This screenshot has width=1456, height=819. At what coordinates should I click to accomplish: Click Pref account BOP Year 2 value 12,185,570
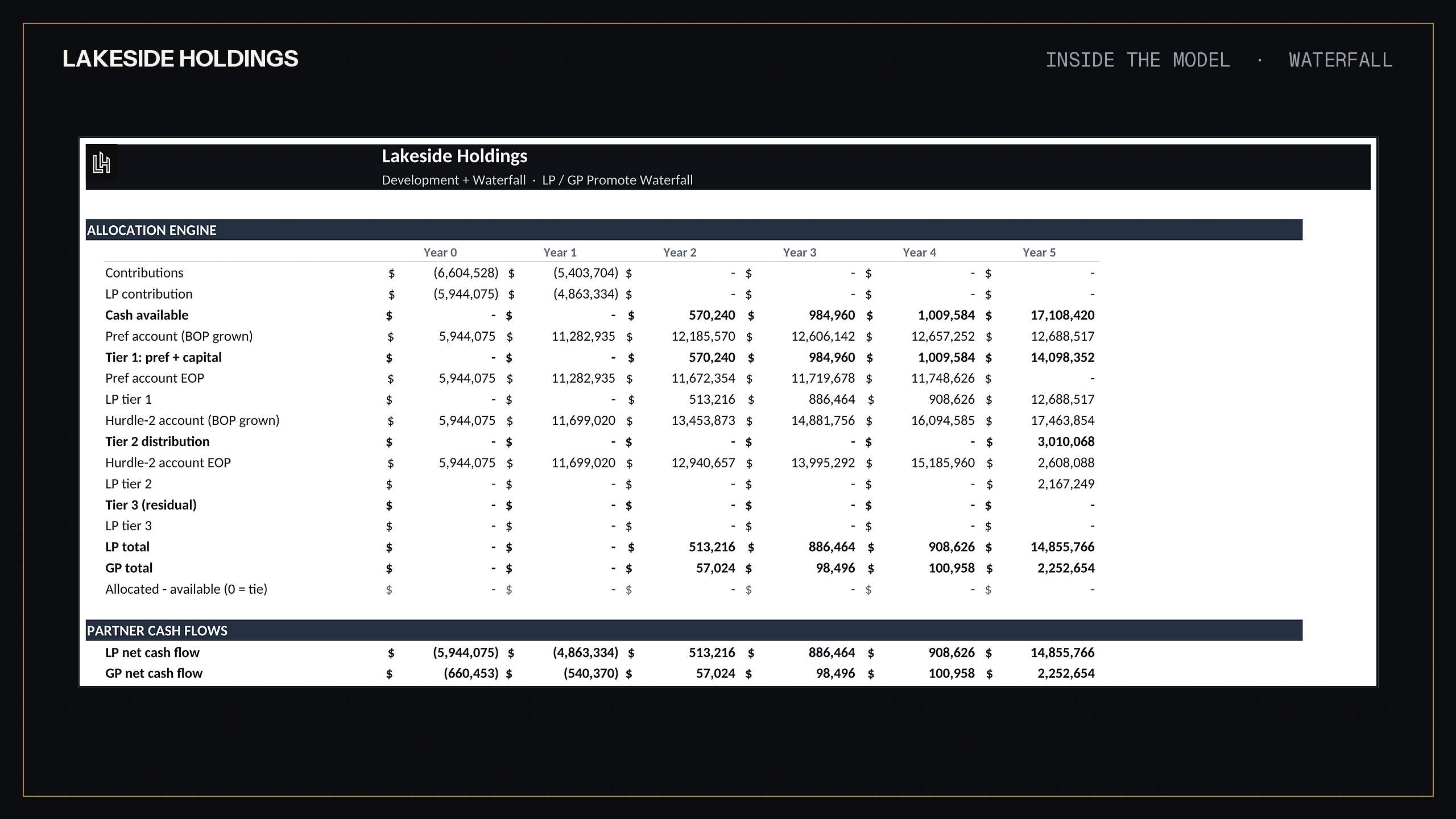[704, 336]
